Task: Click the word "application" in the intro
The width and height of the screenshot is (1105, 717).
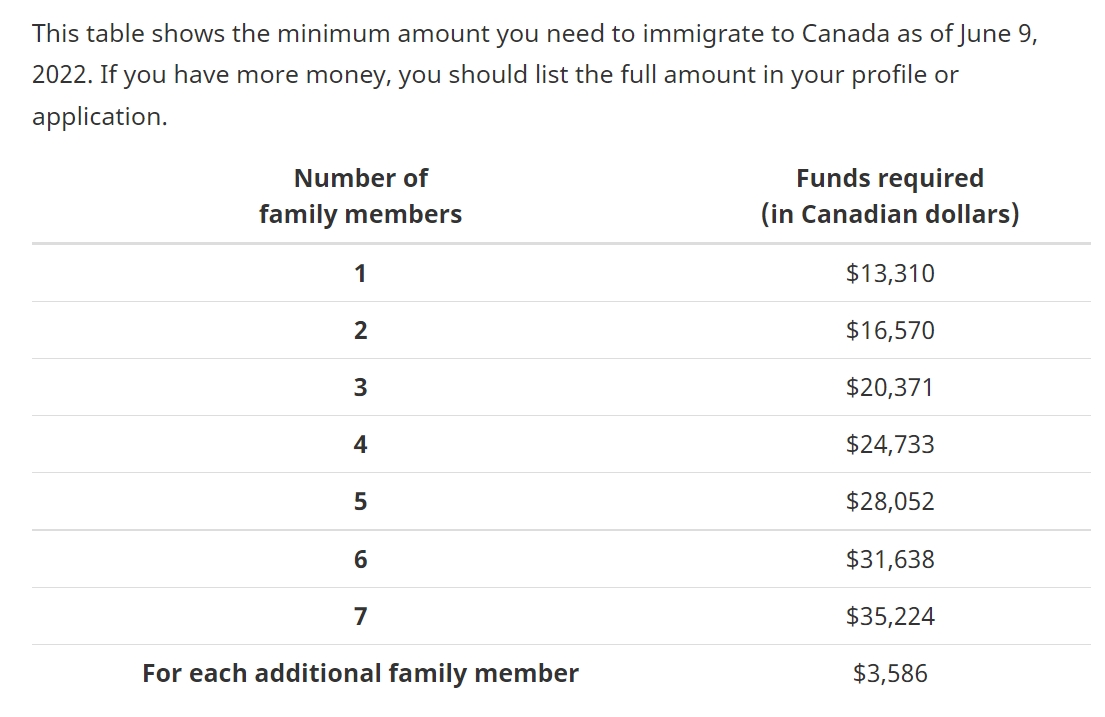Action: (x=96, y=116)
